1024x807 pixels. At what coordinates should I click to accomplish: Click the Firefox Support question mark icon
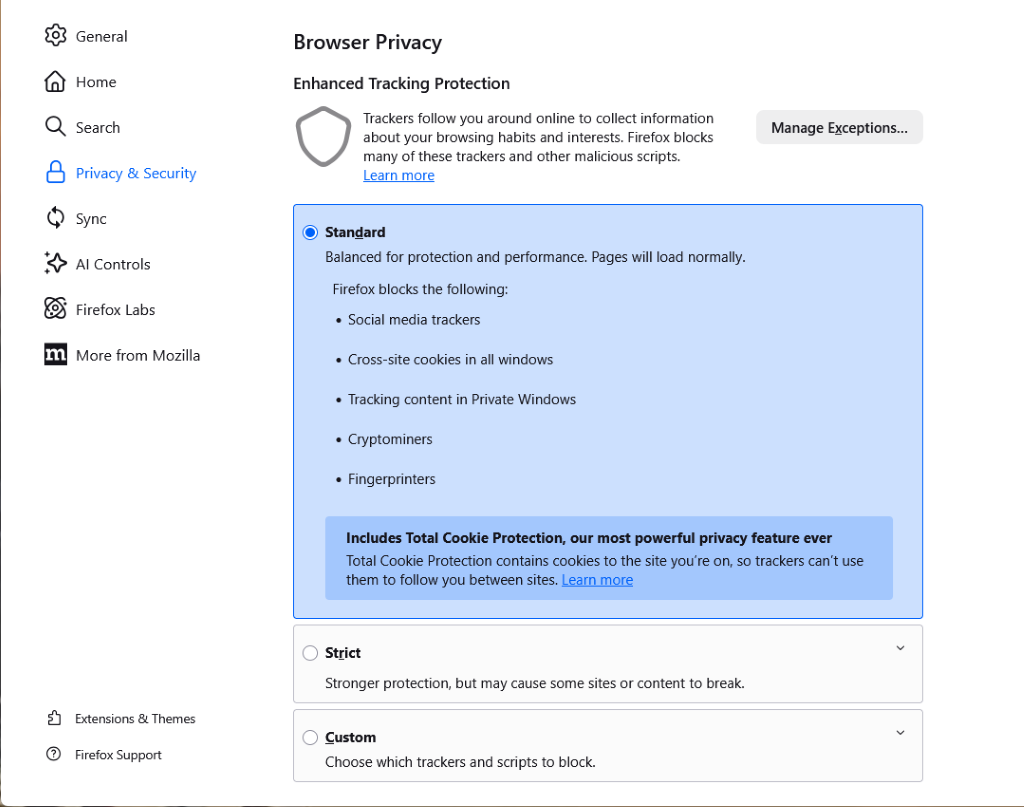54,754
